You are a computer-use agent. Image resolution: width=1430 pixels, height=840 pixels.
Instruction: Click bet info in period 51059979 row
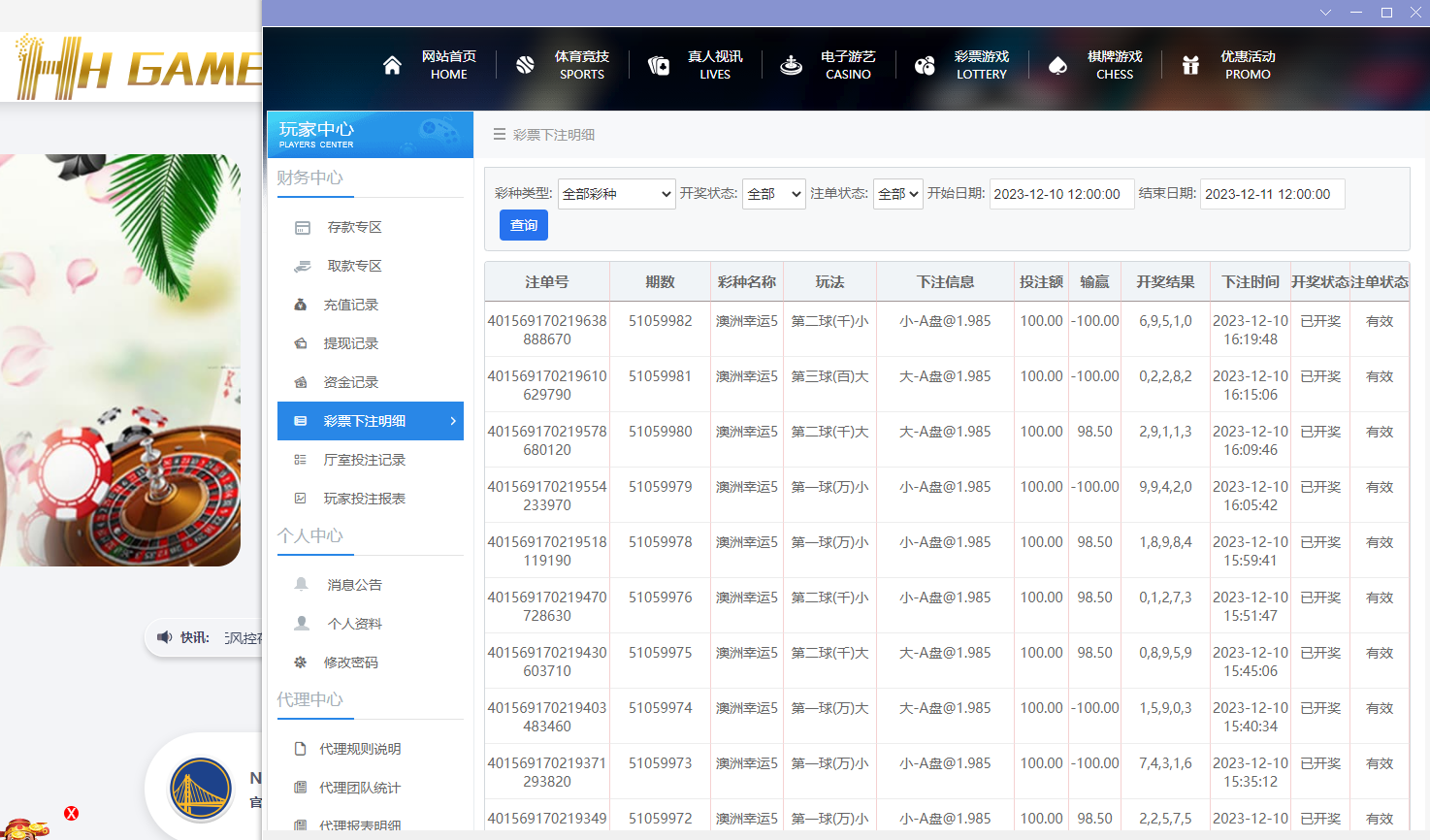pos(945,487)
